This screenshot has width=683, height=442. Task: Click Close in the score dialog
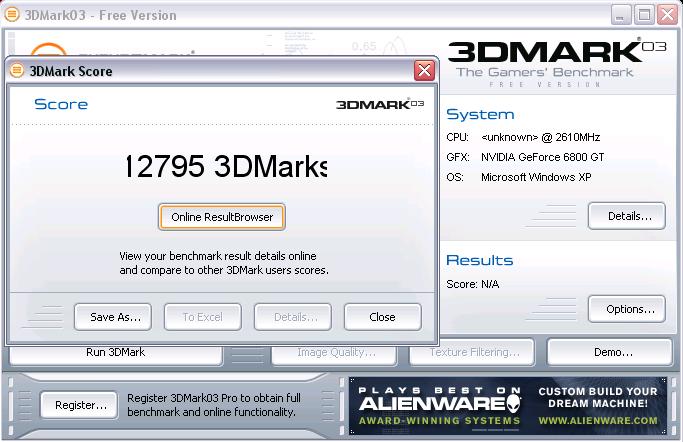tap(382, 317)
